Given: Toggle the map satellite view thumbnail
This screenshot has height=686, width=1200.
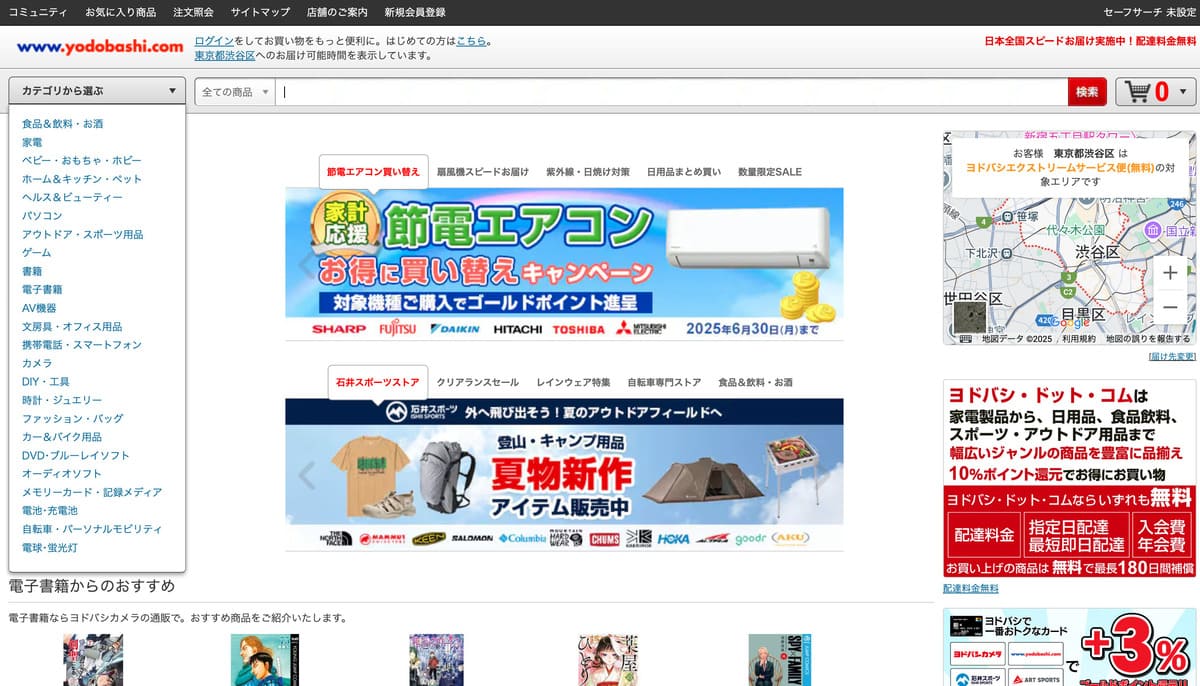Looking at the screenshot, I should [969, 318].
